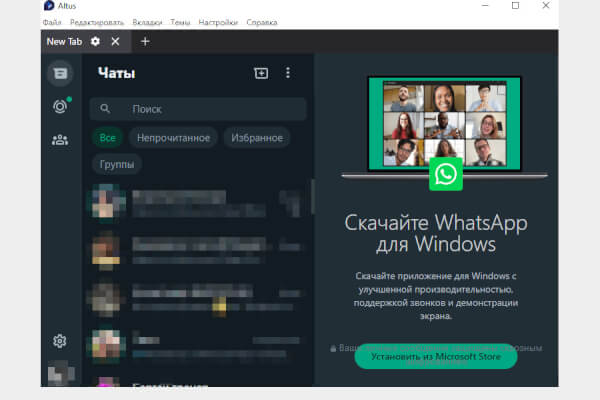This screenshot has height=400, width=600.
Task: Close the New Tab tab
Action: [x=115, y=41]
